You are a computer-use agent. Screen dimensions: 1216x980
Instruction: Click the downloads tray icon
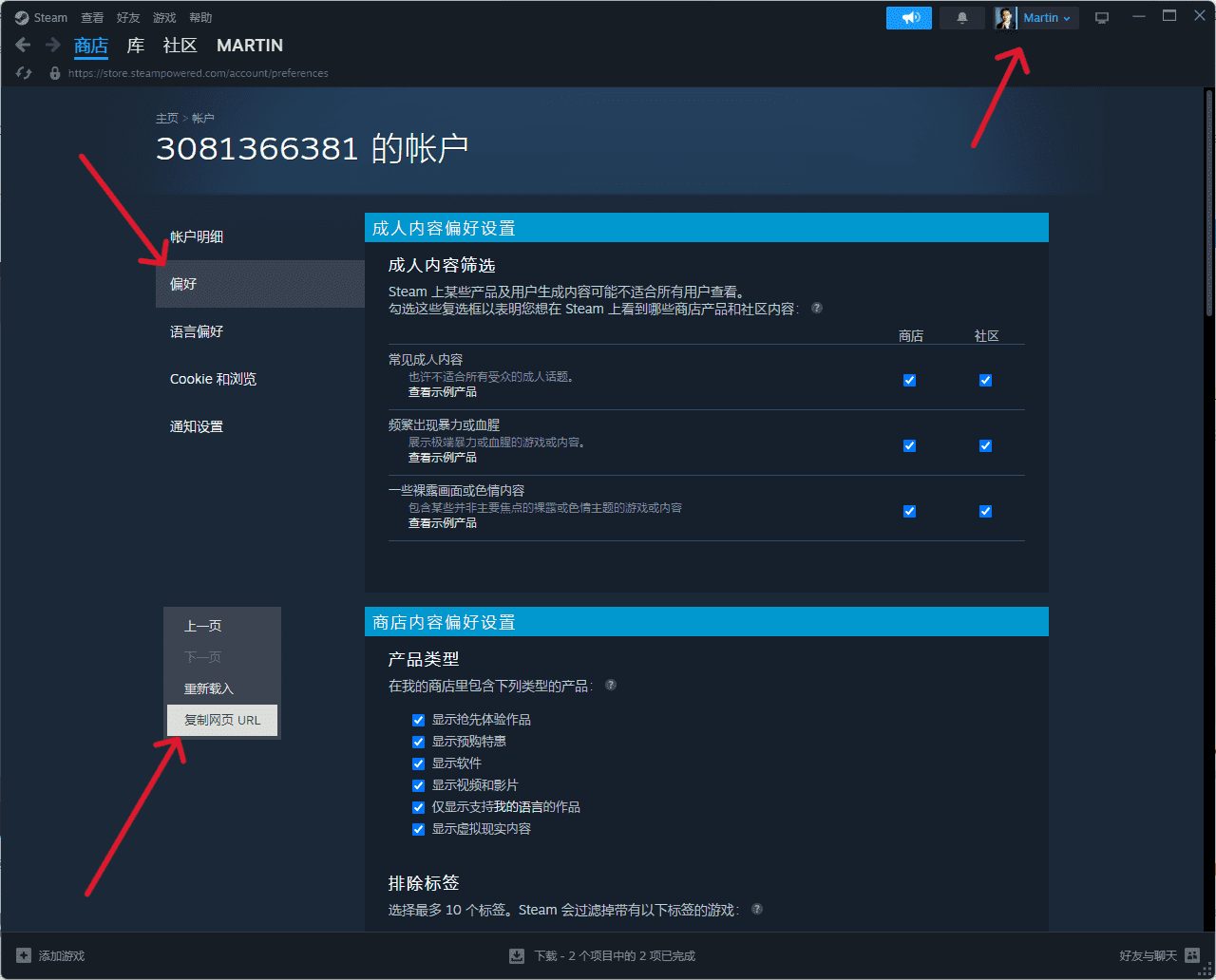[517, 955]
